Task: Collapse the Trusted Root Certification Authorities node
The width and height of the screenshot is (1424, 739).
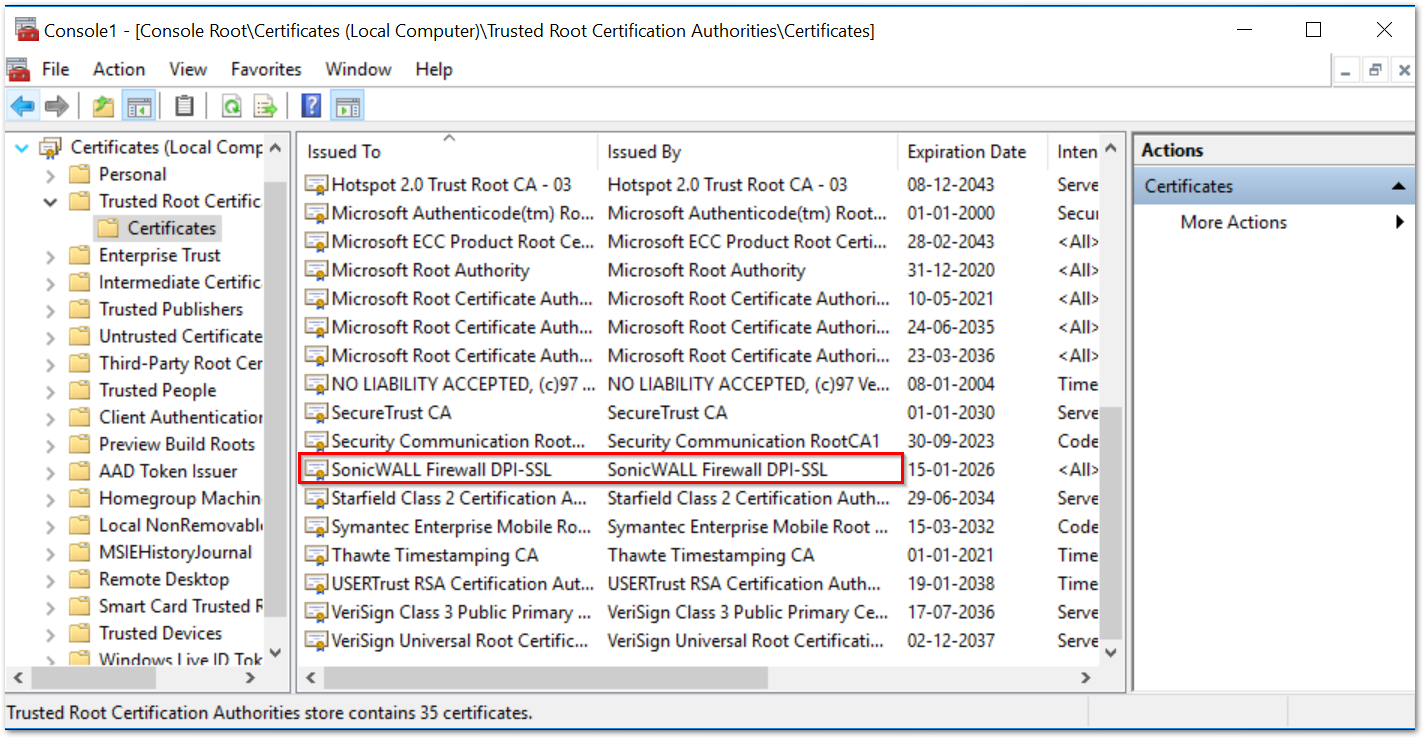Action: click(x=50, y=201)
